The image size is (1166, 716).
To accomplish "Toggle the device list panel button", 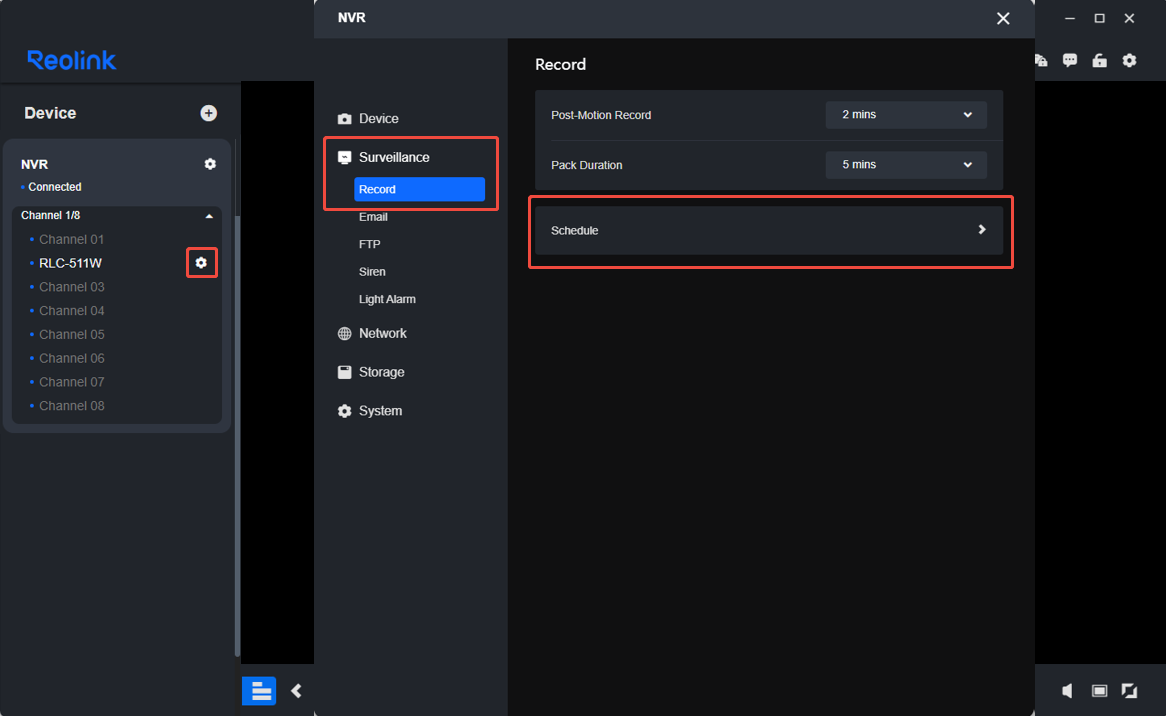I will coord(260,691).
